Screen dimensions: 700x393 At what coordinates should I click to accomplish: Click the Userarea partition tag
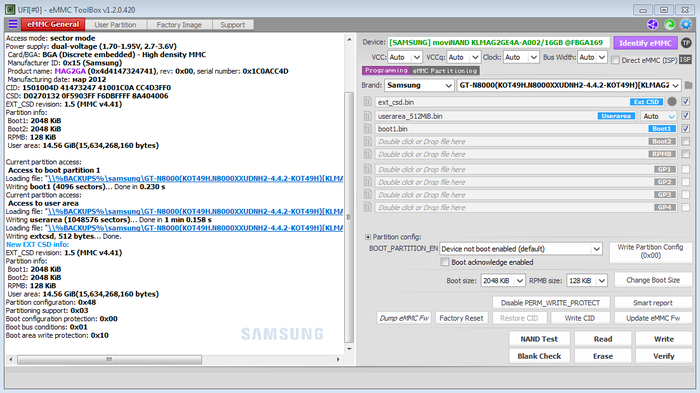(x=616, y=116)
